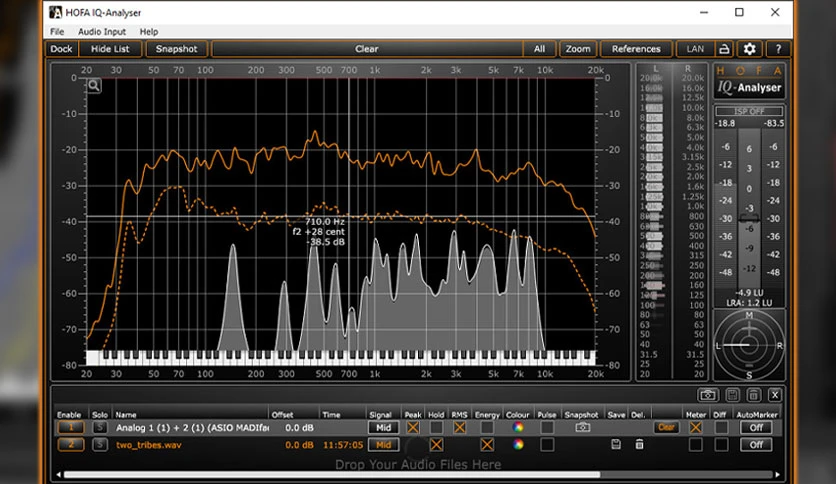The image size is (836, 484).
Task: Click the Dock button
Action: (x=61, y=49)
